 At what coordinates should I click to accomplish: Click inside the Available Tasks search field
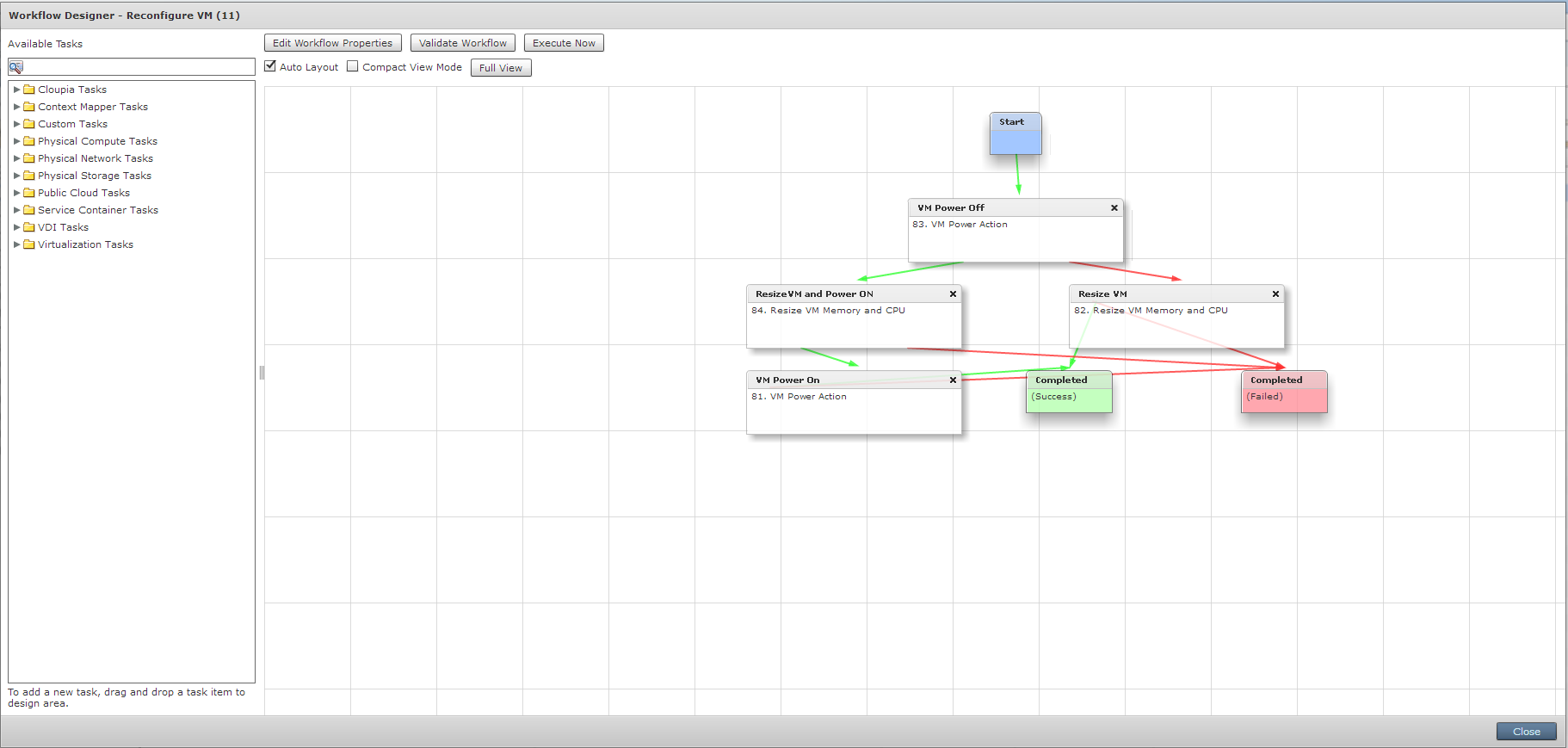[132, 67]
